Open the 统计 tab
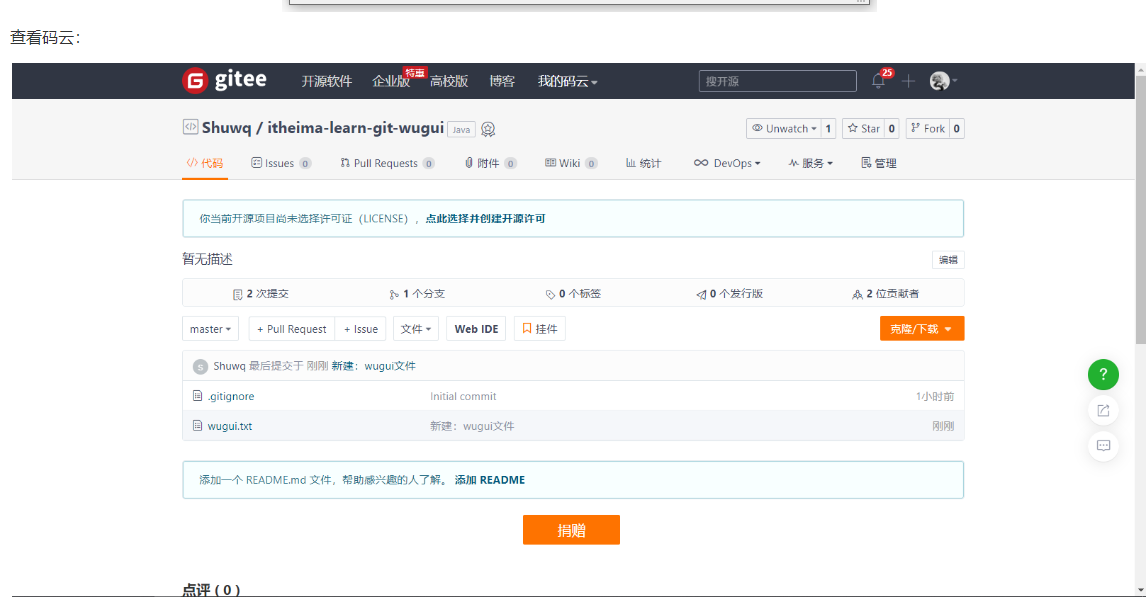Image resolution: width=1146 pixels, height=616 pixels. [x=643, y=163]
